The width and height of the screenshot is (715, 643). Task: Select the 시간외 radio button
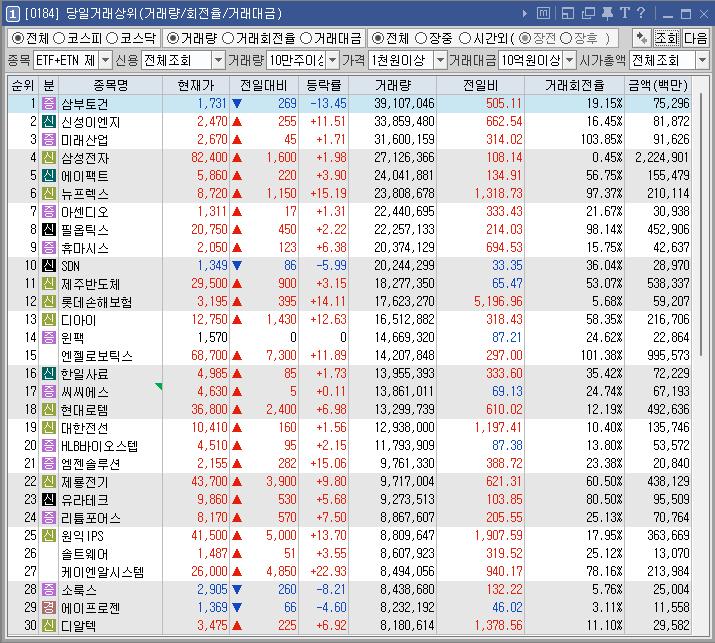click(464, 38)
